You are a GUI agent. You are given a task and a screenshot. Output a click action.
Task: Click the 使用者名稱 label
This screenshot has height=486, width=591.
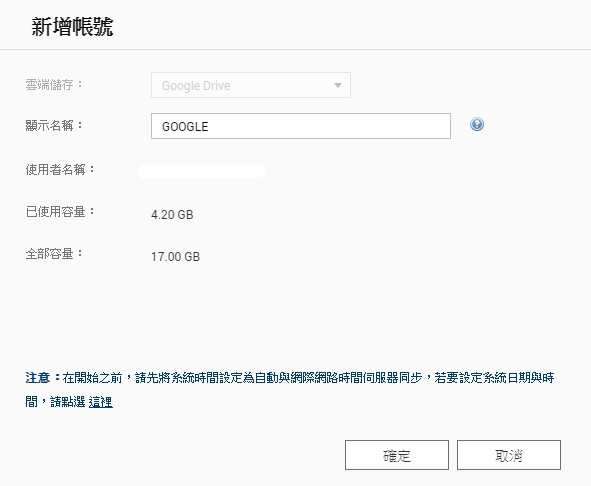(60, 170)
